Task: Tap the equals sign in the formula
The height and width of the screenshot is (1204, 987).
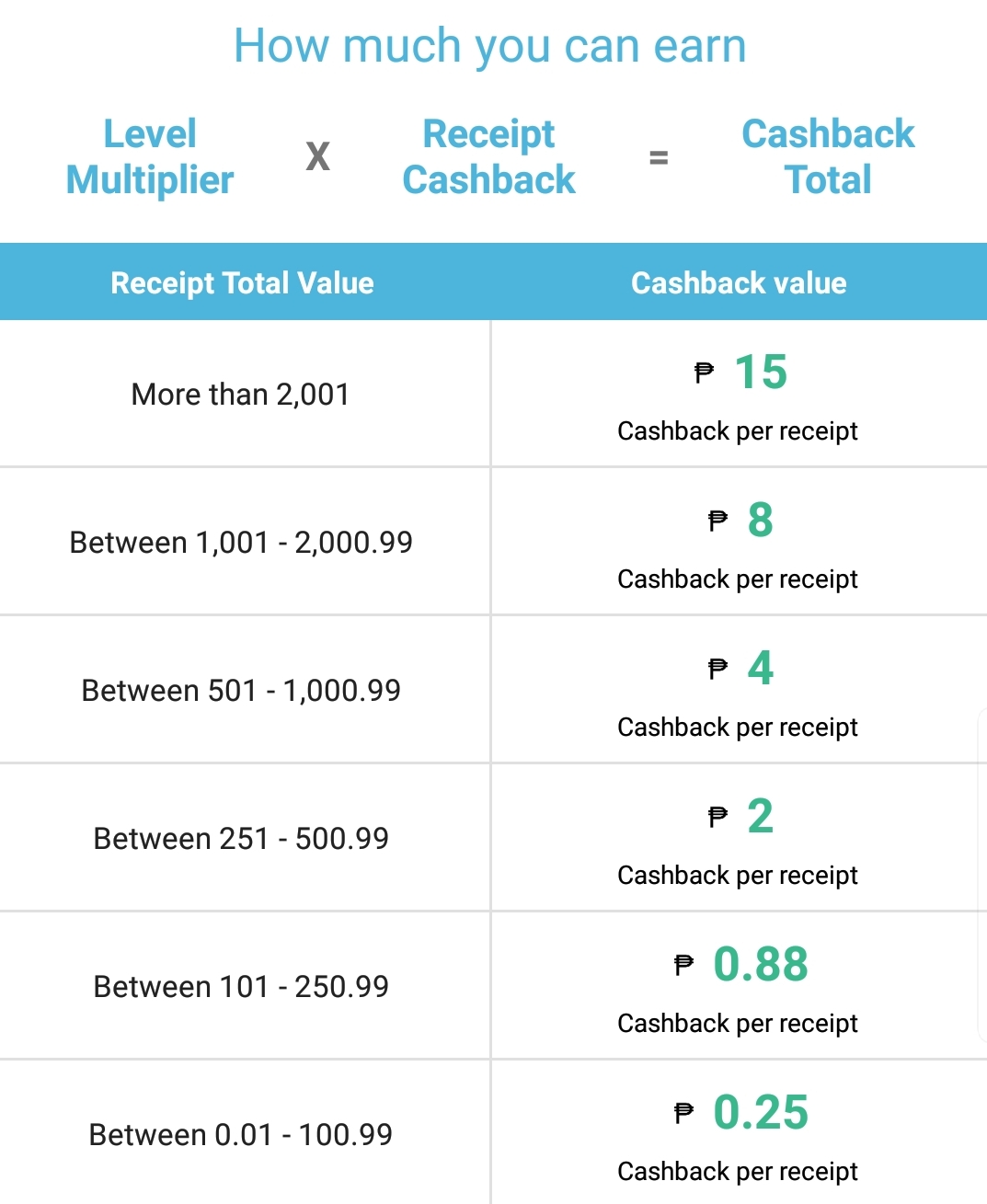Action: (x=659, y=157)
